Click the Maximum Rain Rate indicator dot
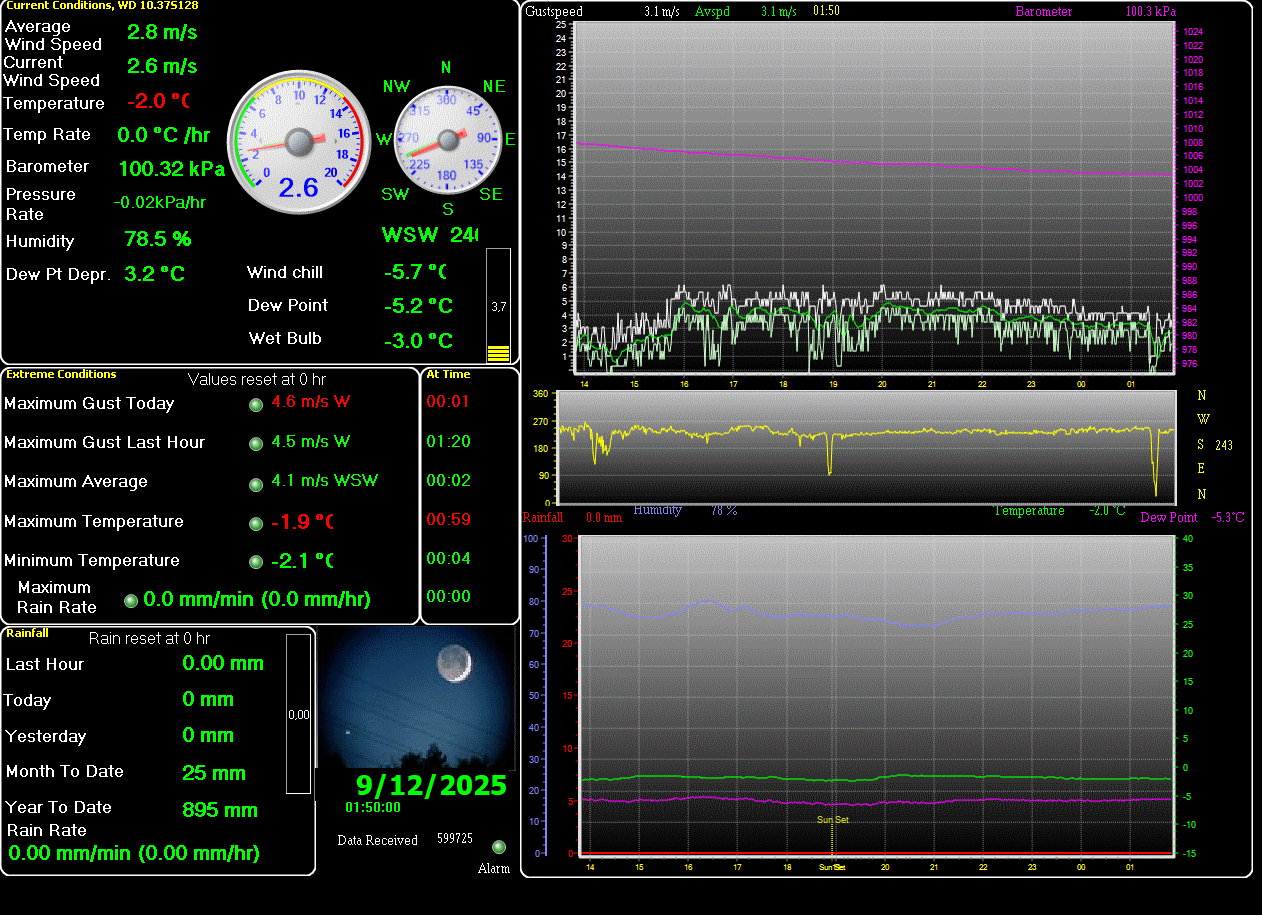Image resolution: width=1262 pixels, height=915 pixels. (x=131, y=600)
